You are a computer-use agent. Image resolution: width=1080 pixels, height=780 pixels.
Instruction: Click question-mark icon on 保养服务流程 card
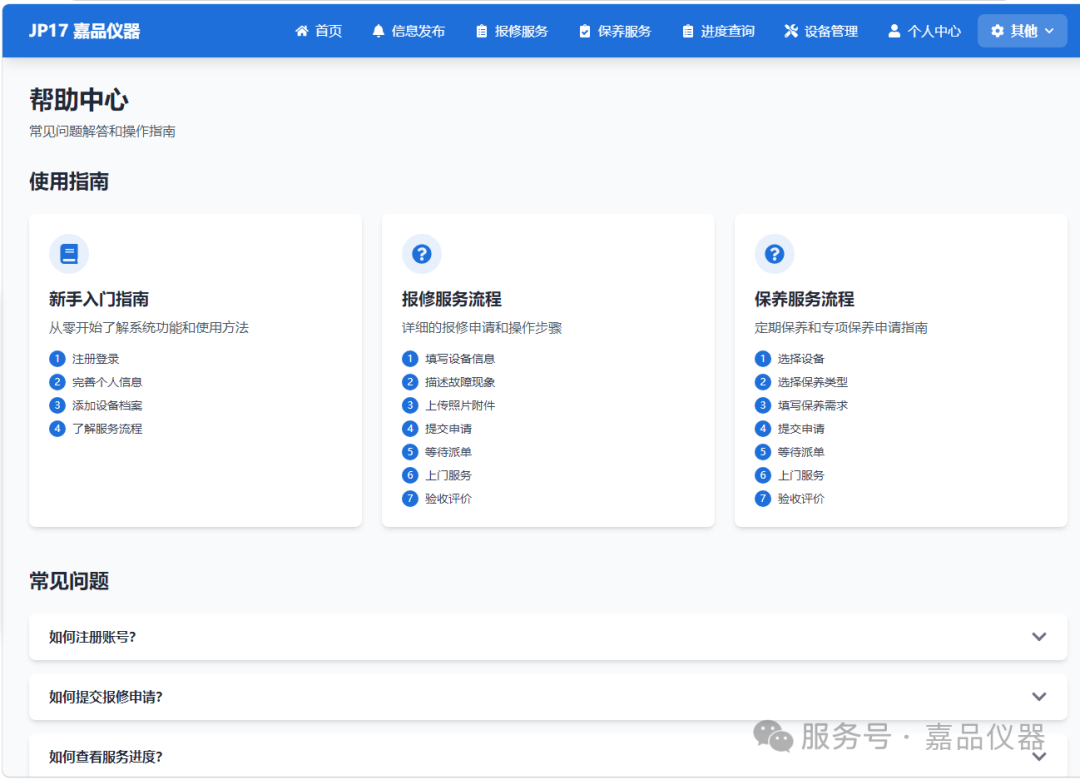tap(774, 254)
